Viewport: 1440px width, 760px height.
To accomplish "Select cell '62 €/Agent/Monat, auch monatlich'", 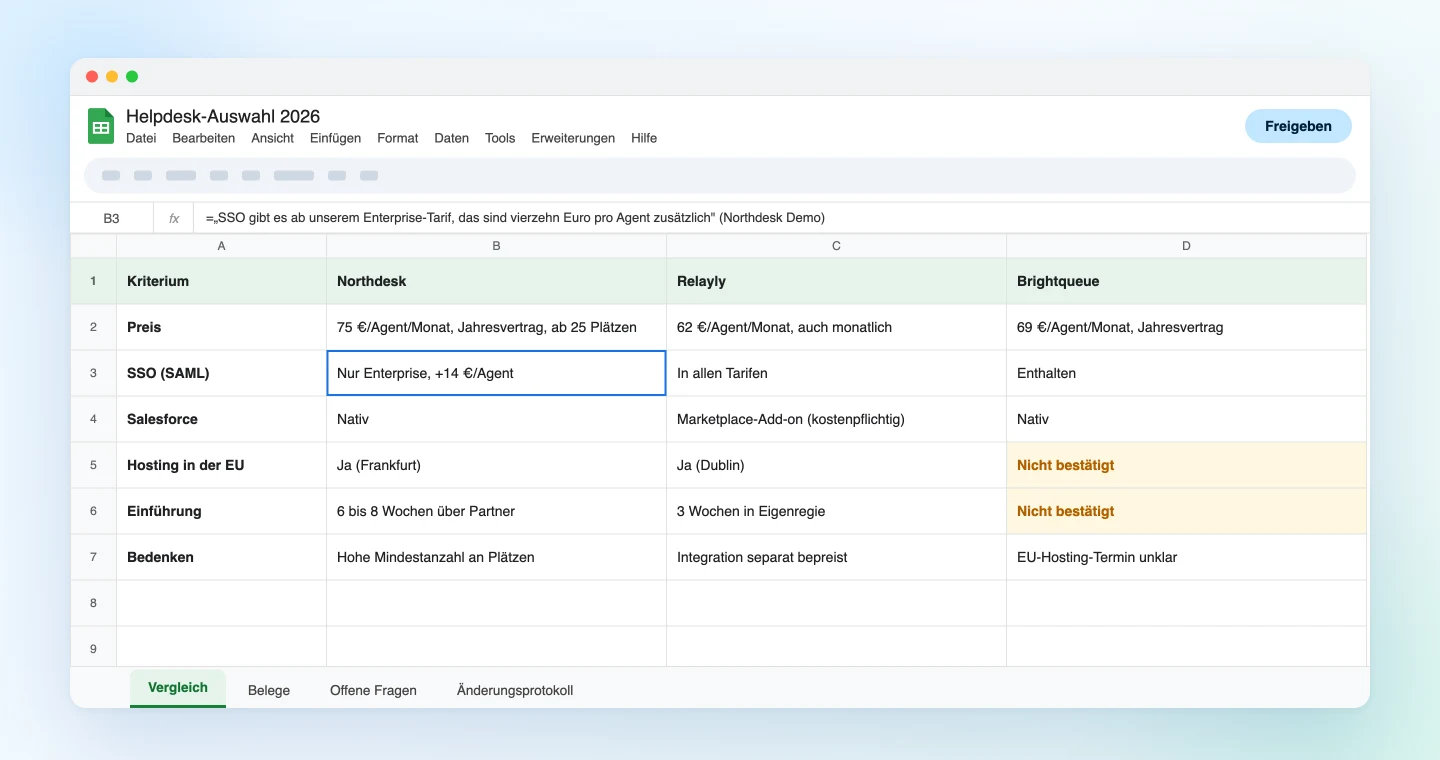I will coord(837,327).
